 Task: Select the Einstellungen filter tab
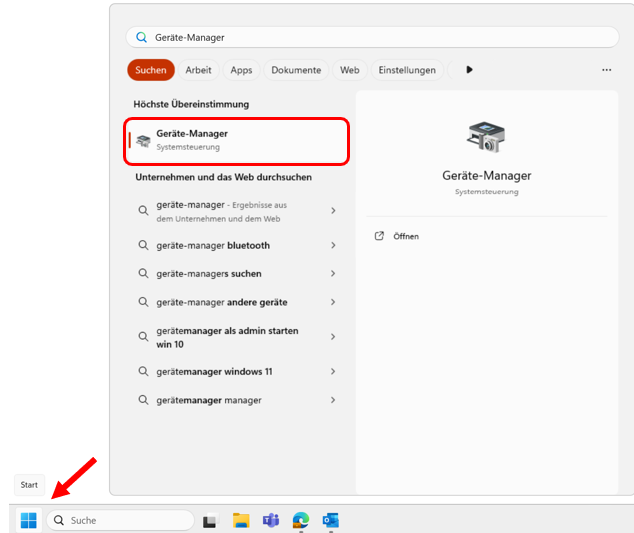point(406,70)
